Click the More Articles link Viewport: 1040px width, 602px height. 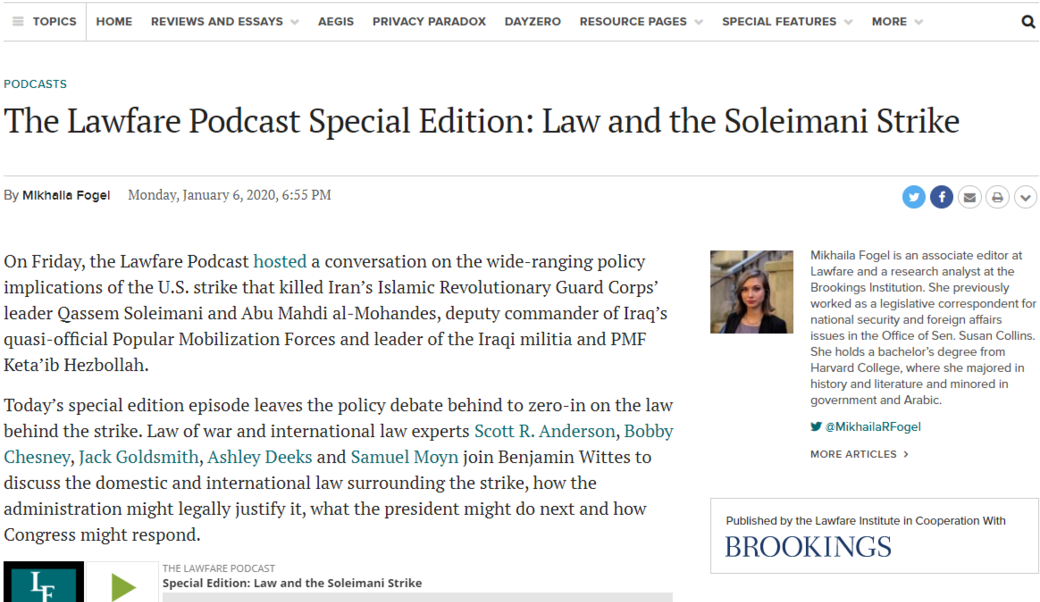pos(858,454)
